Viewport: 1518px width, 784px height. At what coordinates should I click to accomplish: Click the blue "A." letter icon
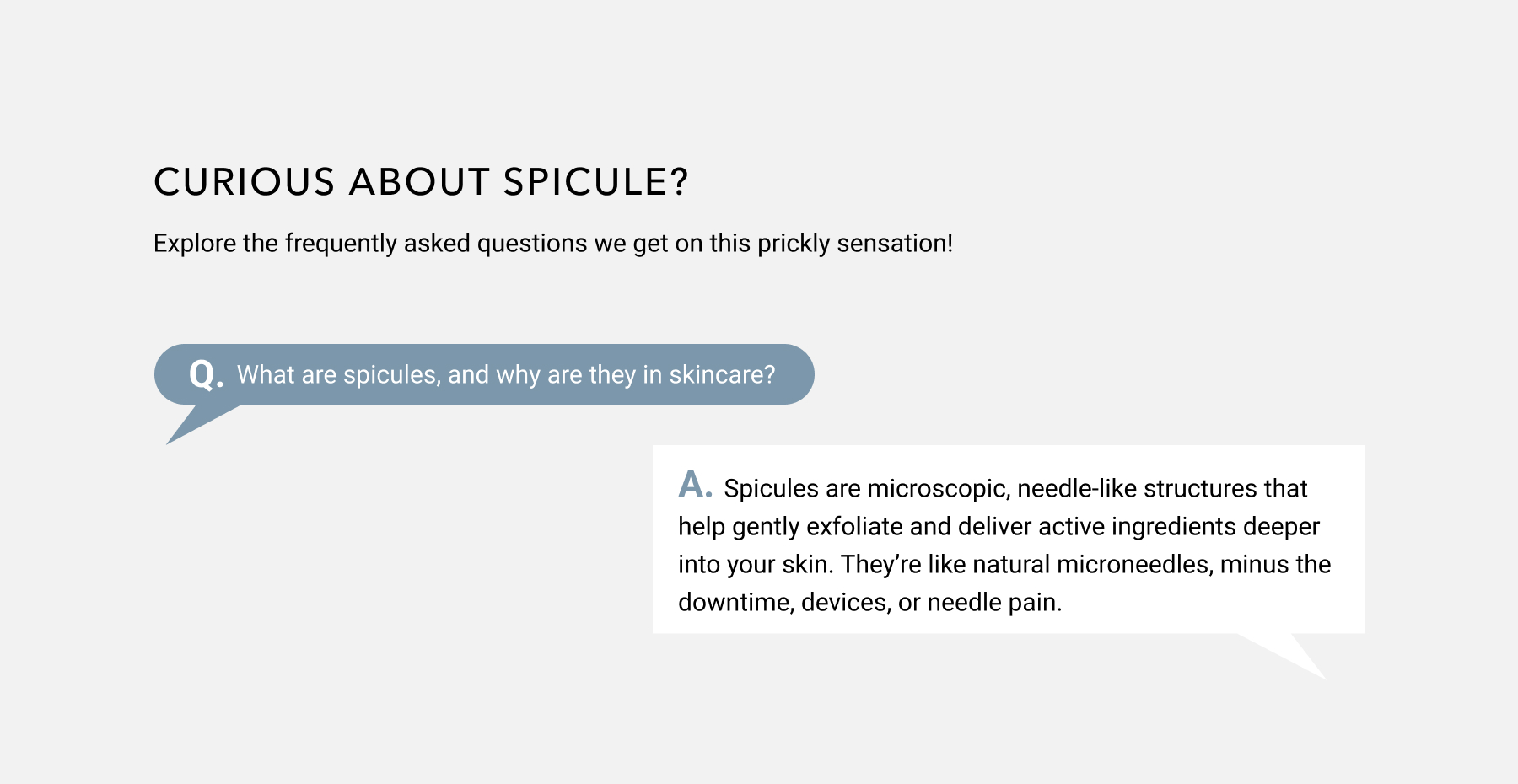pos(696,485)
